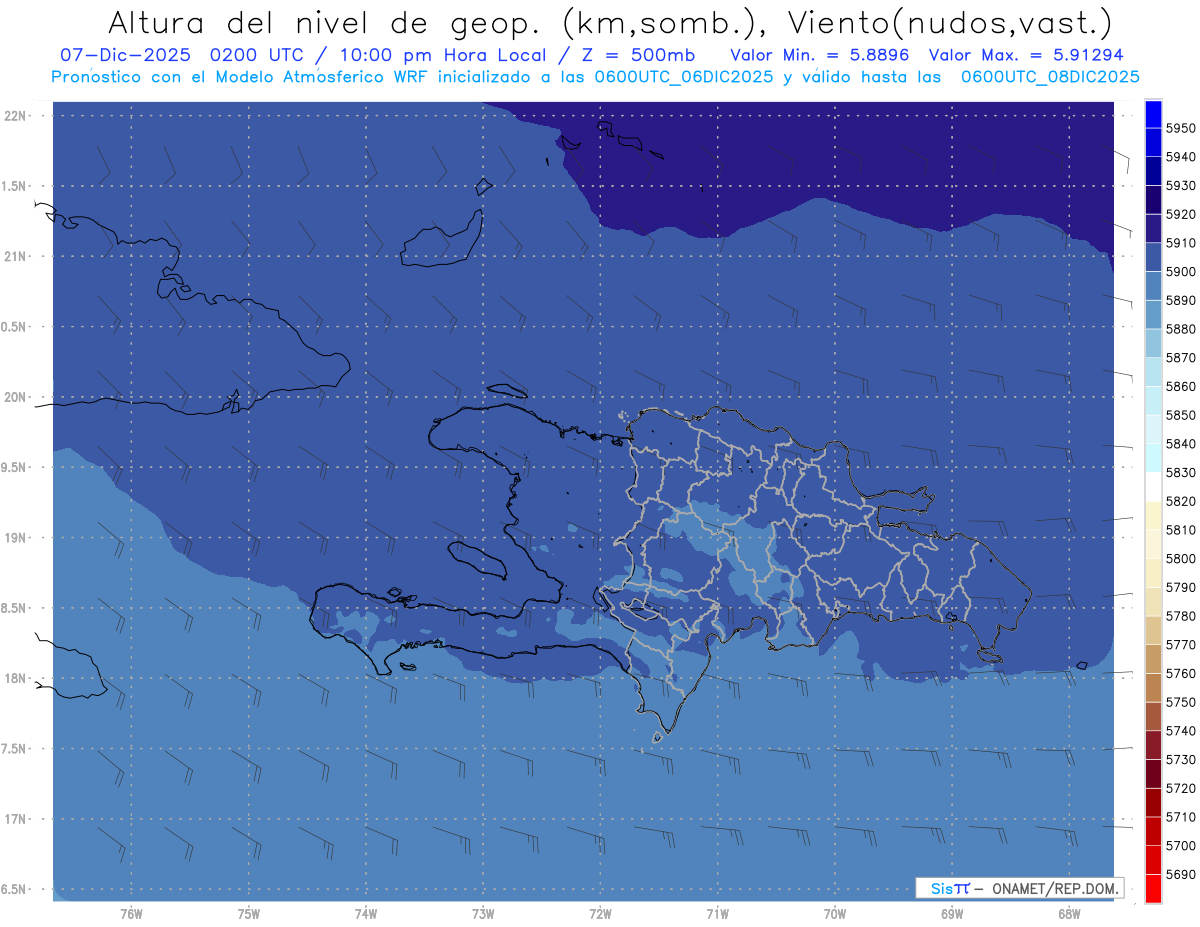Click the 'Z = 500mb' level text
The width and height of the screenshot is (1200, 927).
pyautogui.click(x=638, y=55)
